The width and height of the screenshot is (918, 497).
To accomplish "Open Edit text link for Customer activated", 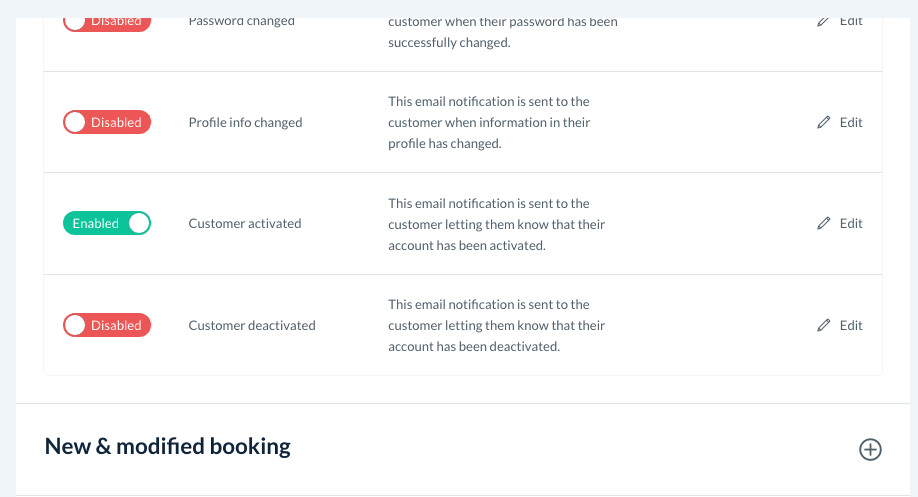I will click(x=851, y=224).
